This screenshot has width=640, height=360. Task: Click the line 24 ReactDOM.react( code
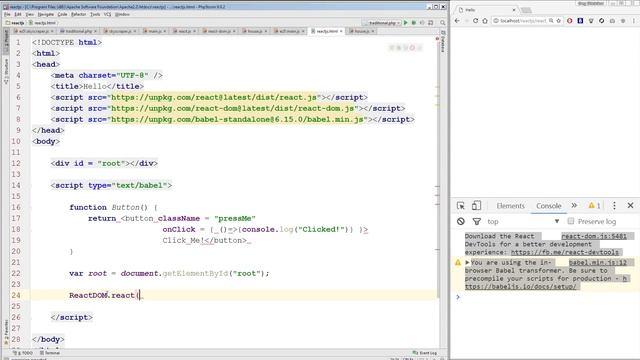click(x=104, y=295)
